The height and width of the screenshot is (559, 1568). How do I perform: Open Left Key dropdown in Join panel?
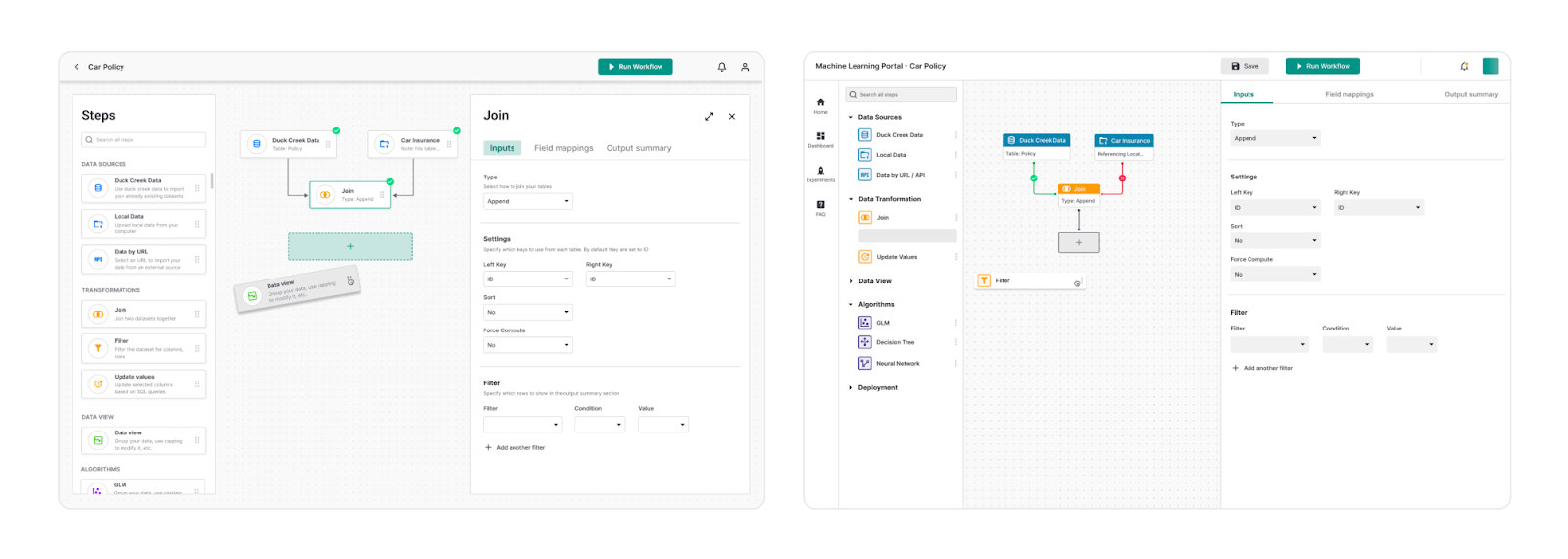[x=528, y=279]
